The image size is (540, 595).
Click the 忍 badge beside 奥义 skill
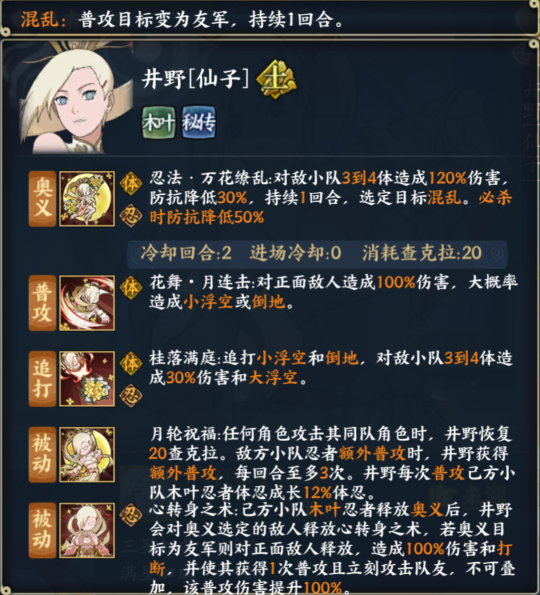click(x=131, y=216)
